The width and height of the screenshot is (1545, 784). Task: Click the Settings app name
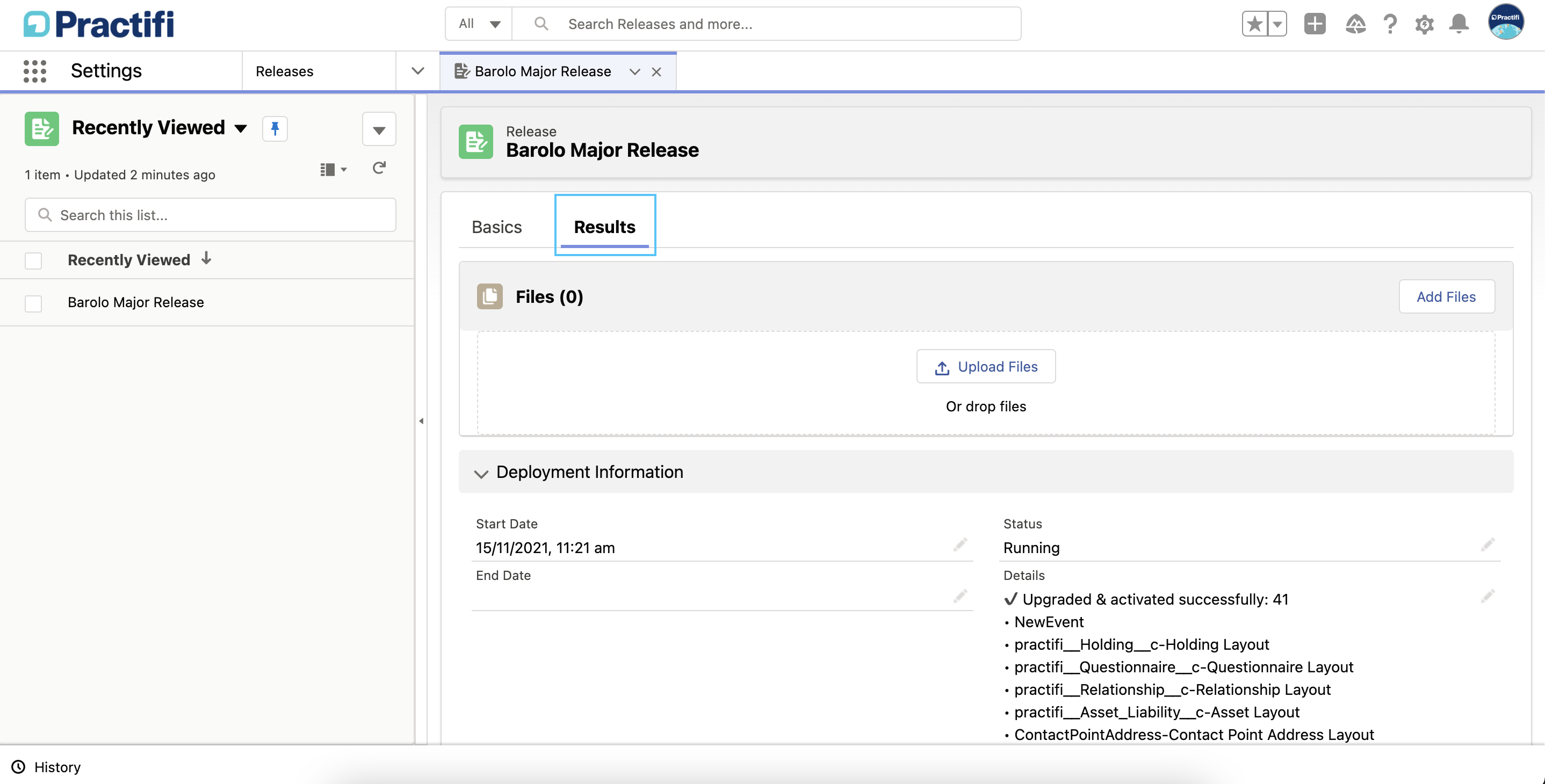coord(106,71)
